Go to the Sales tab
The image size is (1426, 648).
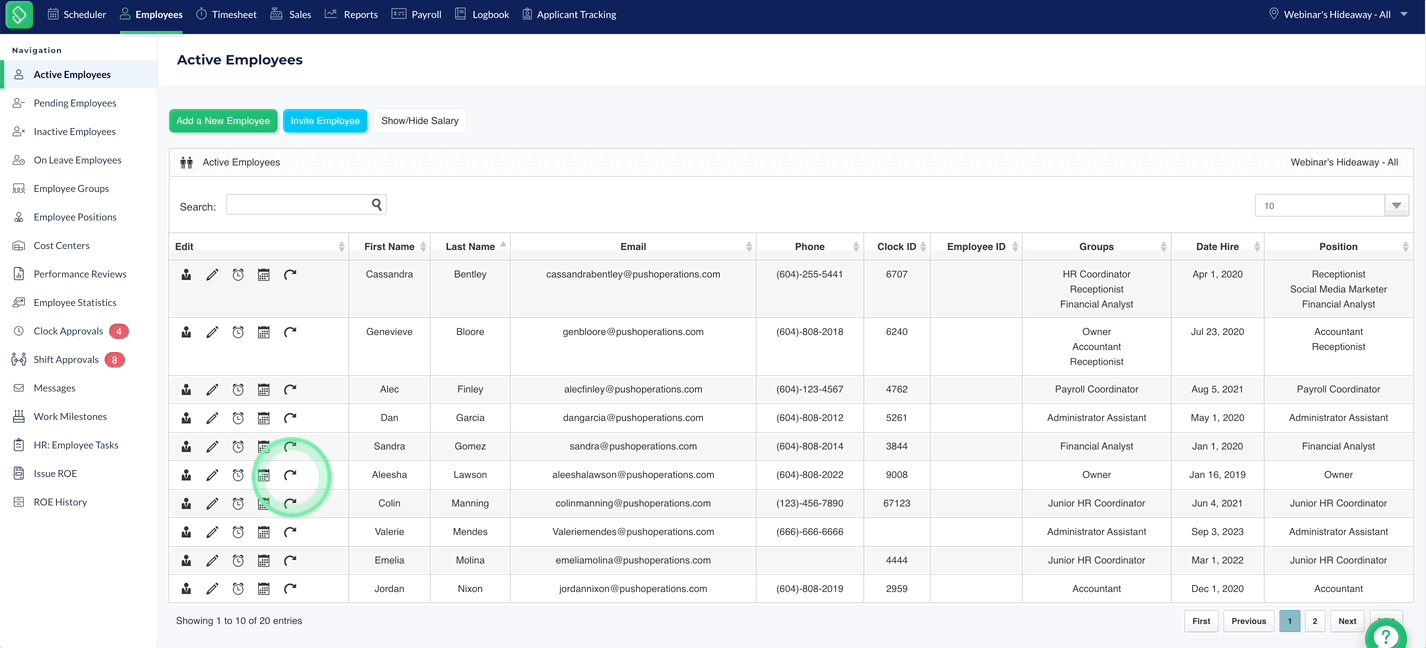(x=291, y=15)
